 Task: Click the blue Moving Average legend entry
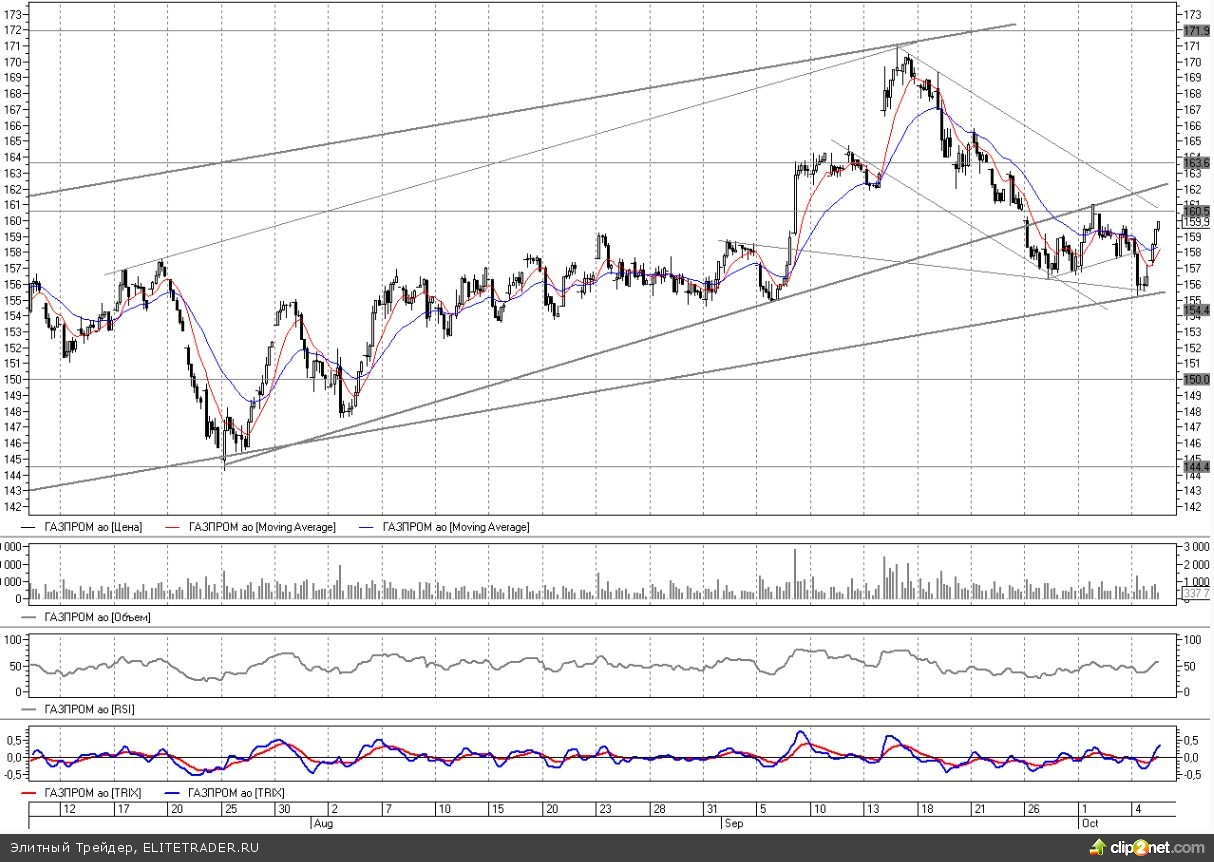[455, 526]
